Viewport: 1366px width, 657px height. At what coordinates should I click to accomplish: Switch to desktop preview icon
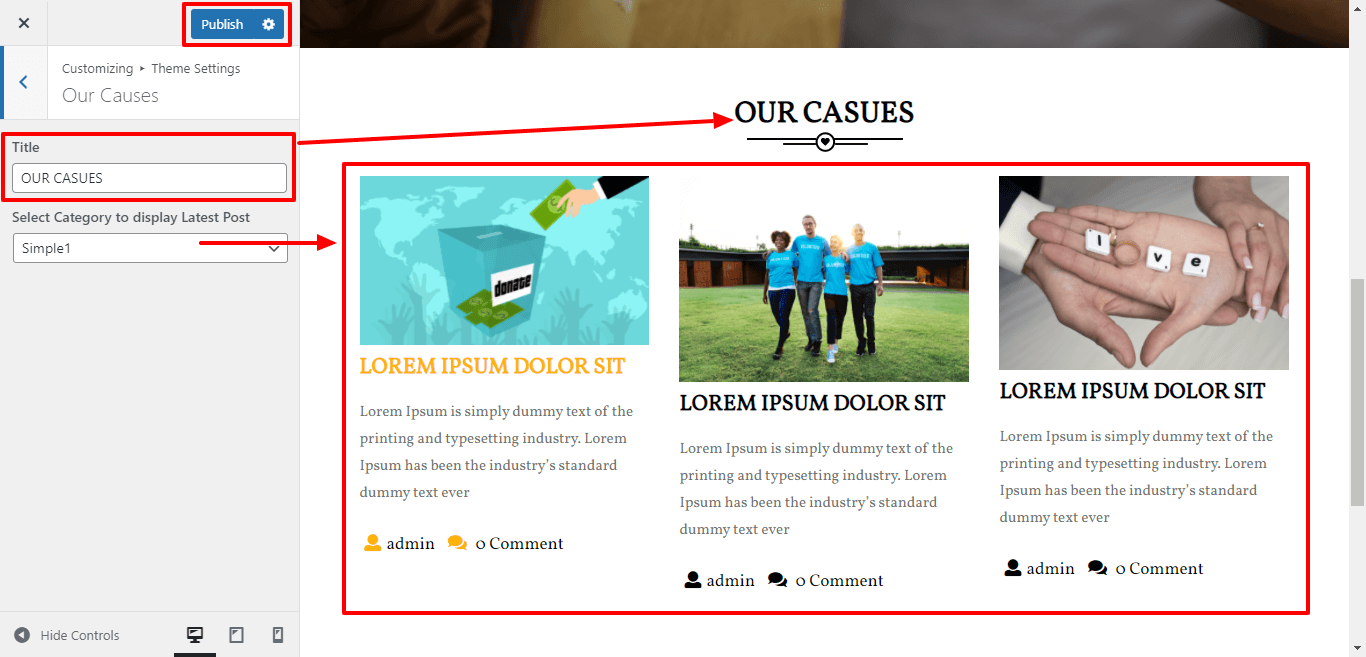[195, 635]
